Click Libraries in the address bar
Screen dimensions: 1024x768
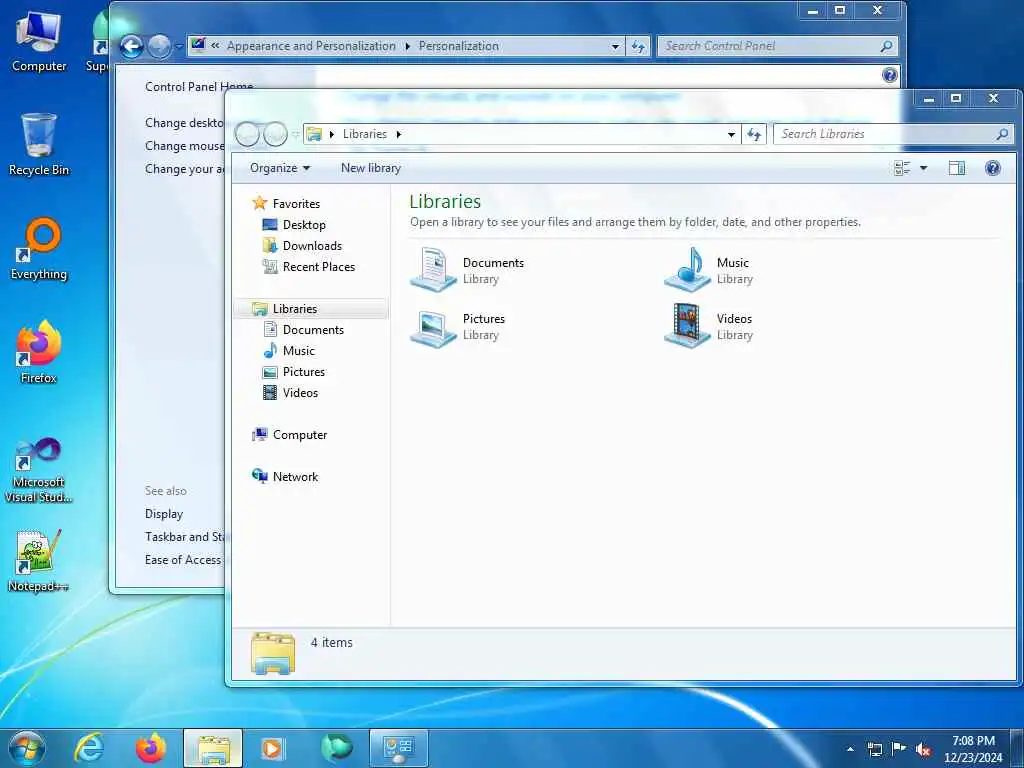click(x=364, y=135)
